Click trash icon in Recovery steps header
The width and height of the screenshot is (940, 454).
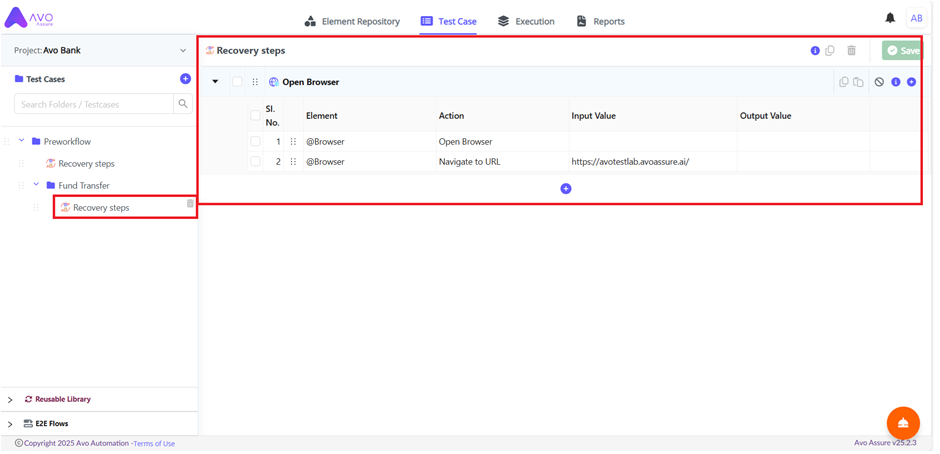point(851,51)
